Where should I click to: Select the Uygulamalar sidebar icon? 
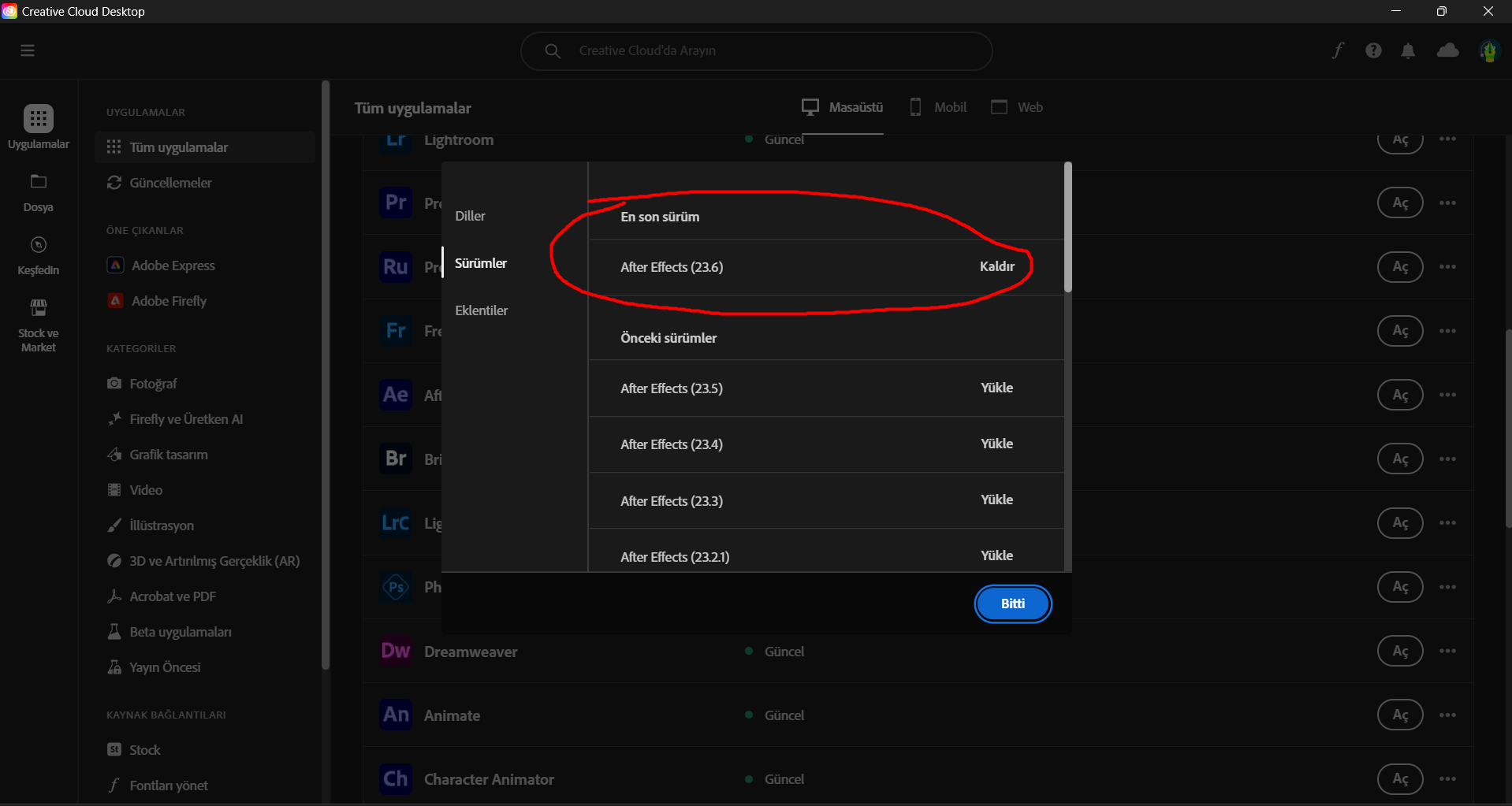pyautogui.click(x=39, y=119)
